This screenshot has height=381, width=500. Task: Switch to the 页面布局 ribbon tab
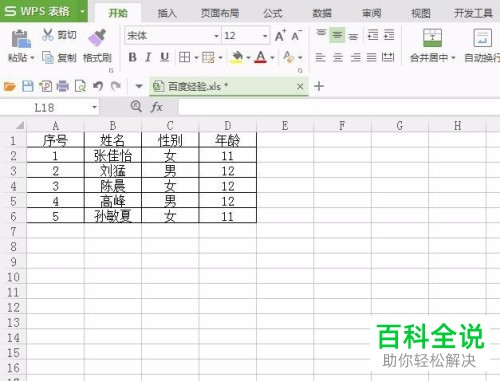click(220, 13)
